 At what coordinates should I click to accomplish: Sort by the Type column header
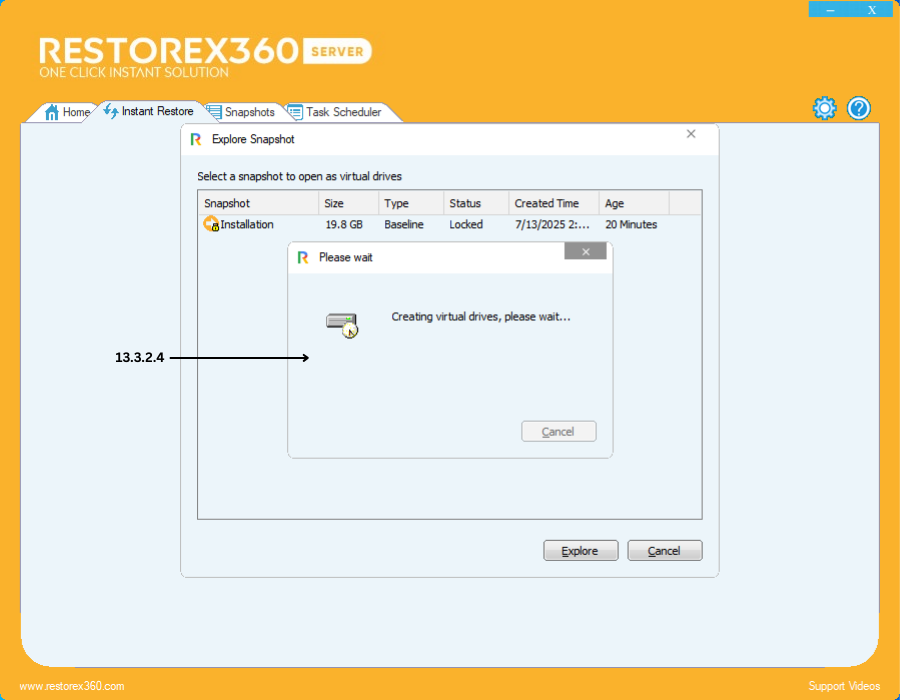point(411,203)
